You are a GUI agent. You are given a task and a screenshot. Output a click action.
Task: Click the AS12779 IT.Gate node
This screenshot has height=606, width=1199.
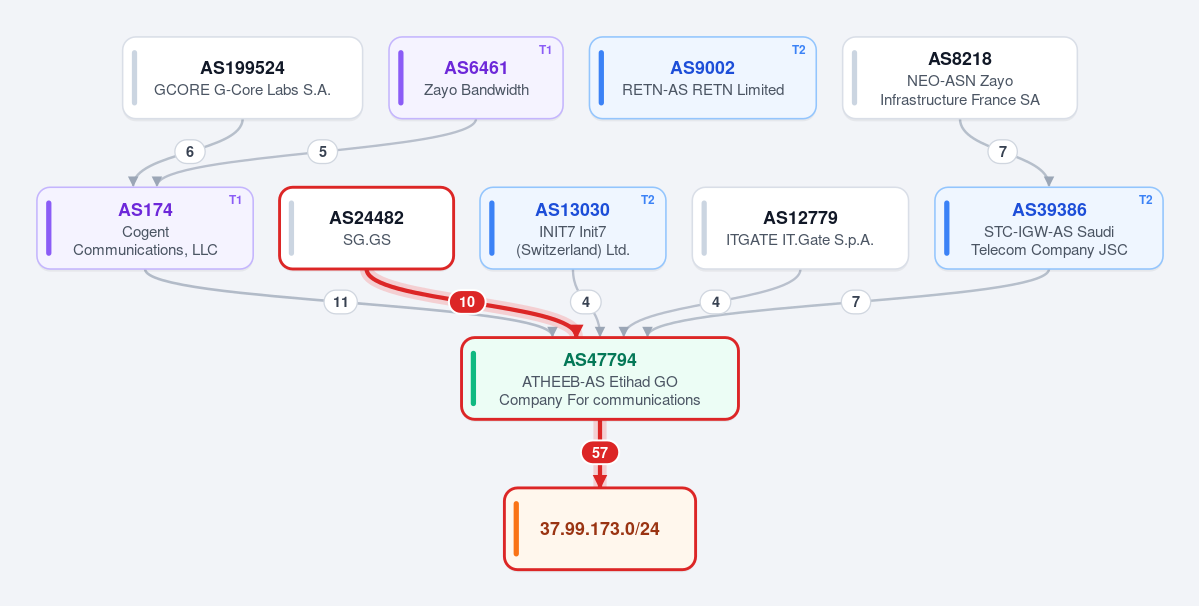coord(801,228)
